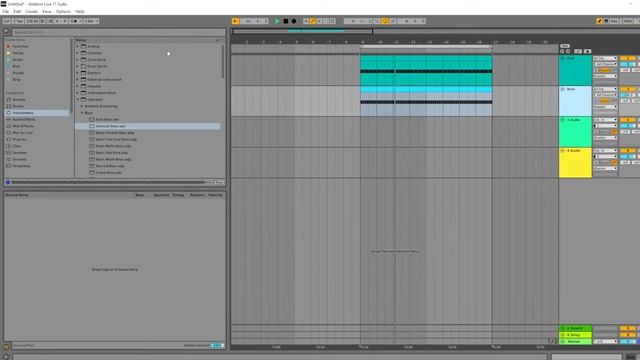This screenshot has width=640, height=360.
Task: Select the Master track header
Action: pyautogui.click(x=575, y=341)
